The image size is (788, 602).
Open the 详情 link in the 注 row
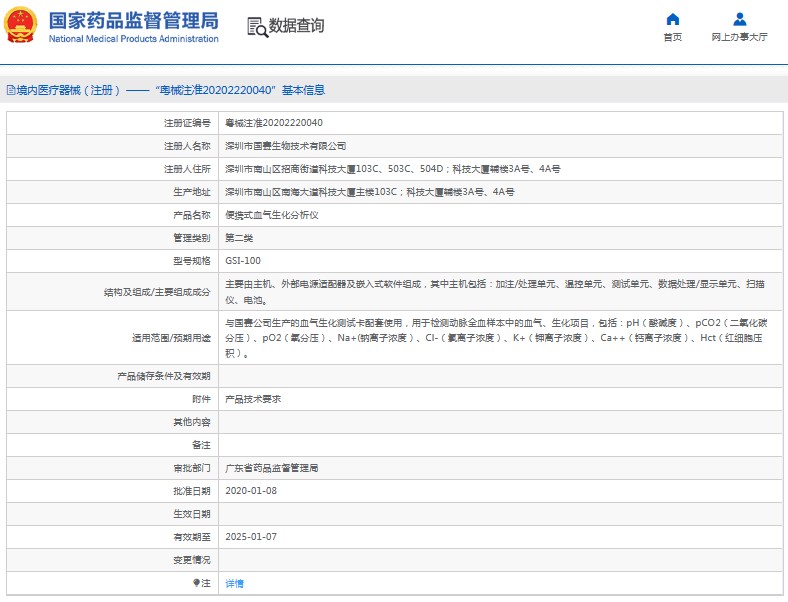tap(234, 583)
